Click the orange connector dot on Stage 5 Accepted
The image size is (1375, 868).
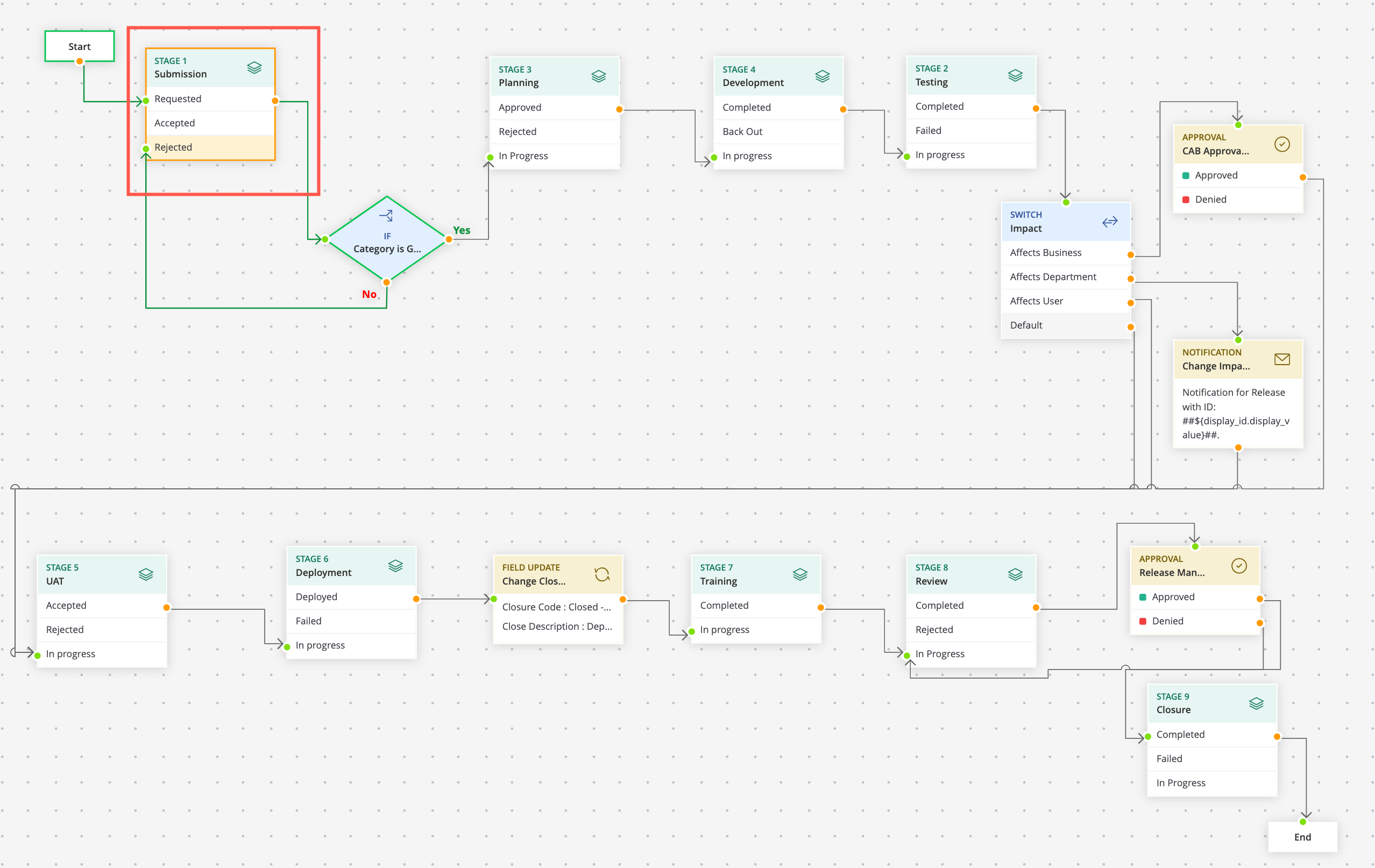click(166, 607)
